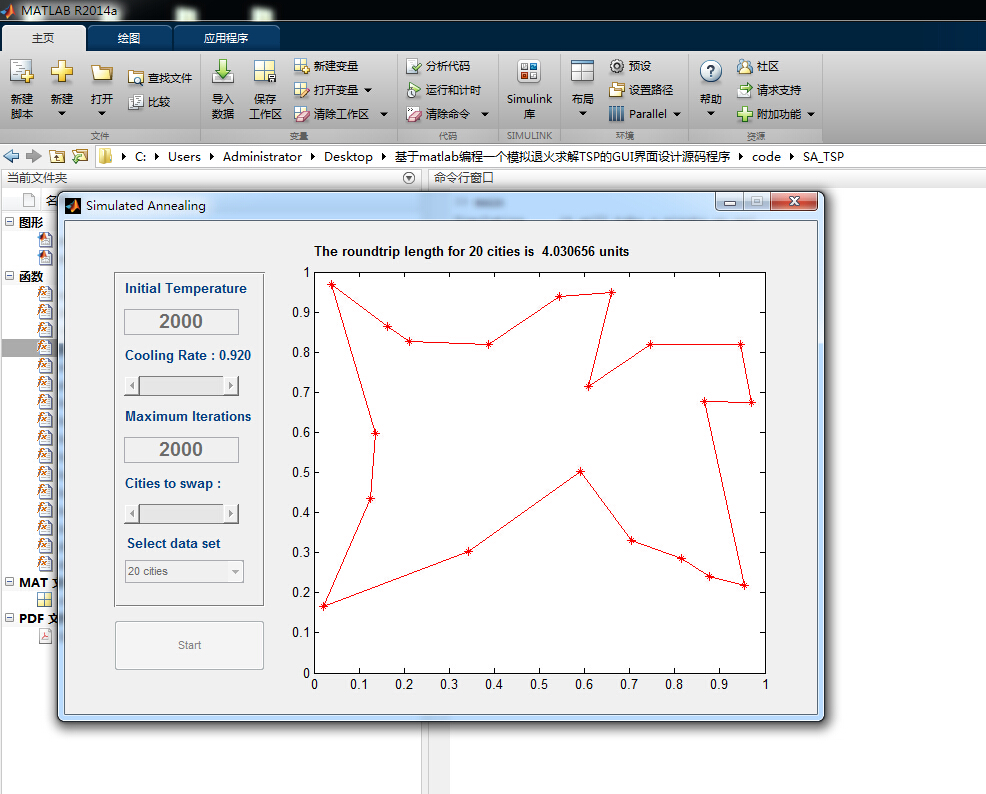Expand Add-Ons (附加功能) dropdown

pos(811,114)
